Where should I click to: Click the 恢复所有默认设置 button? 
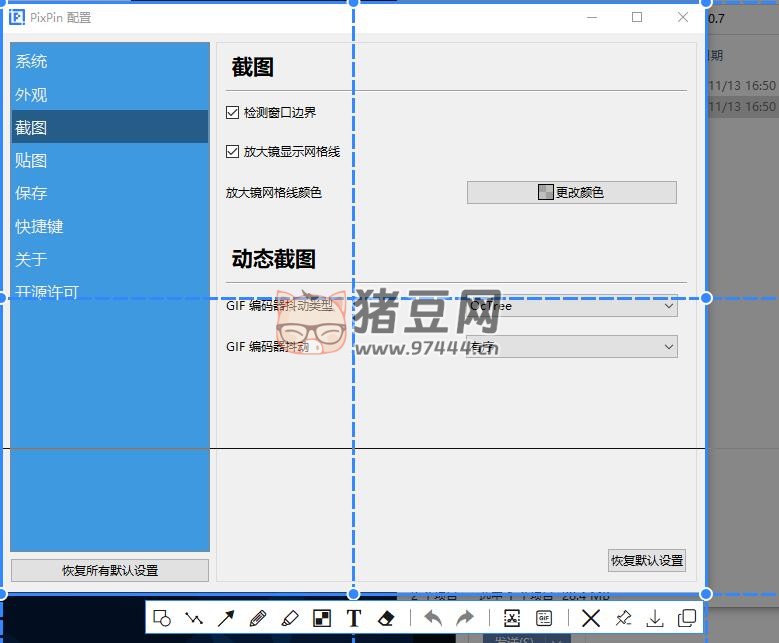click(110, 570)
